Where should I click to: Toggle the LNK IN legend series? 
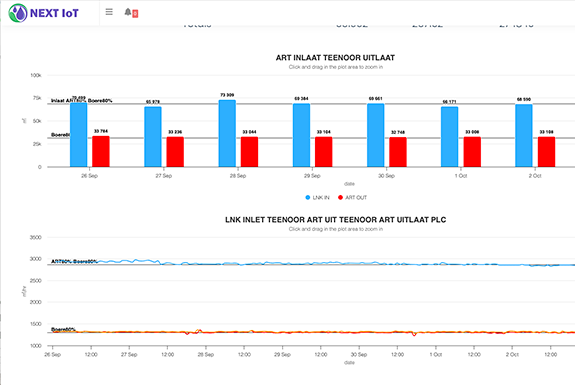click(x=318, y=197)
